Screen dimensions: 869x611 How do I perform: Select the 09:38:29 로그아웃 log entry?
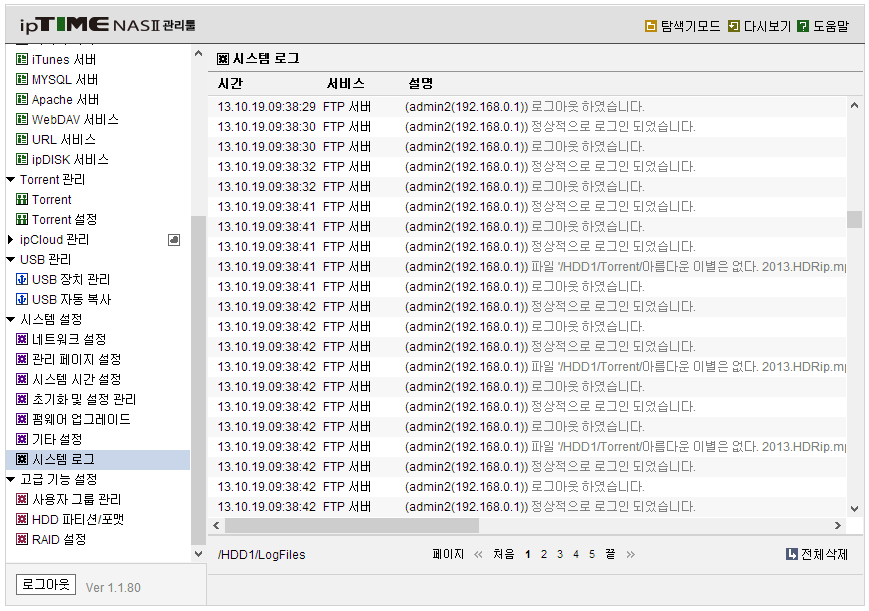tap(527, 106)
